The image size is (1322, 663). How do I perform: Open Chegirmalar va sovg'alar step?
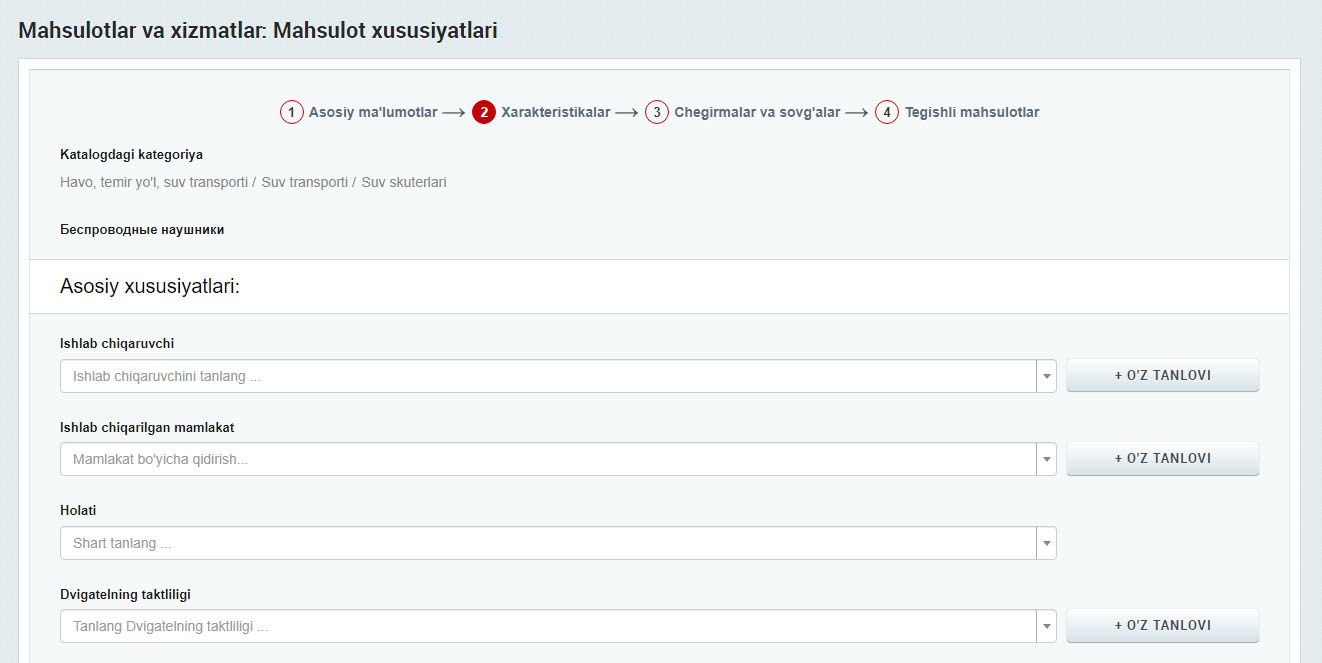[x=757, y=112]
